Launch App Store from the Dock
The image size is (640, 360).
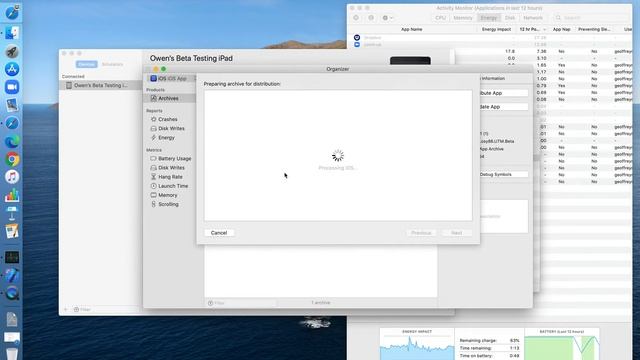(12, 69)
